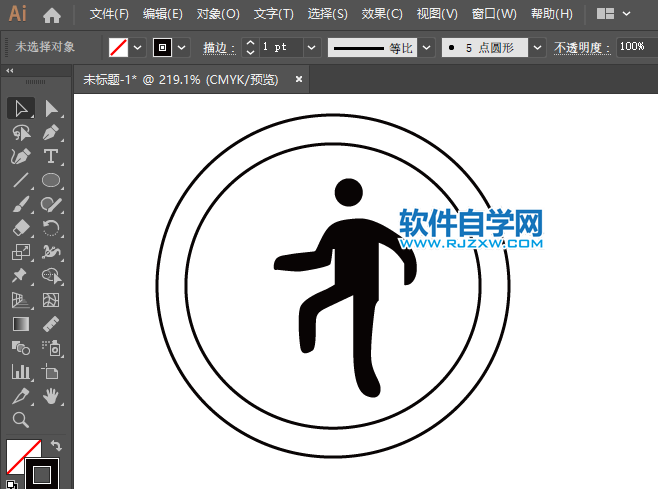Switch to the 未标题-1* document tab
This screenshot has height=489, width=658.
[181, 79]
